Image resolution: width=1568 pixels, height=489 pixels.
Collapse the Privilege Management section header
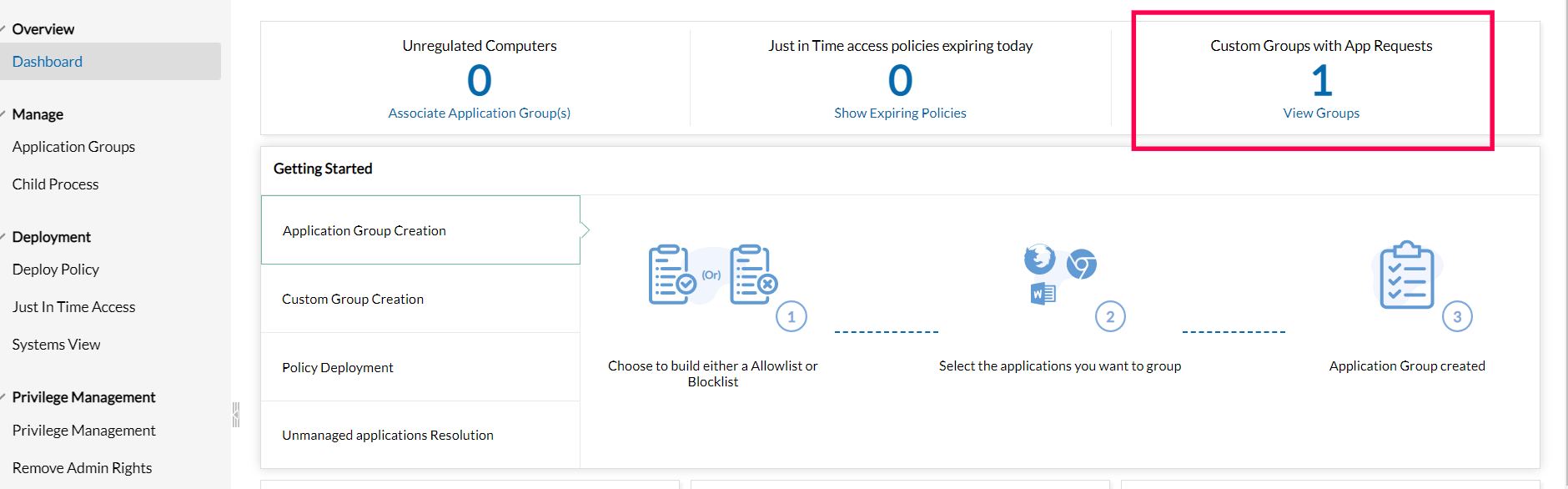(x=4, y=396)
